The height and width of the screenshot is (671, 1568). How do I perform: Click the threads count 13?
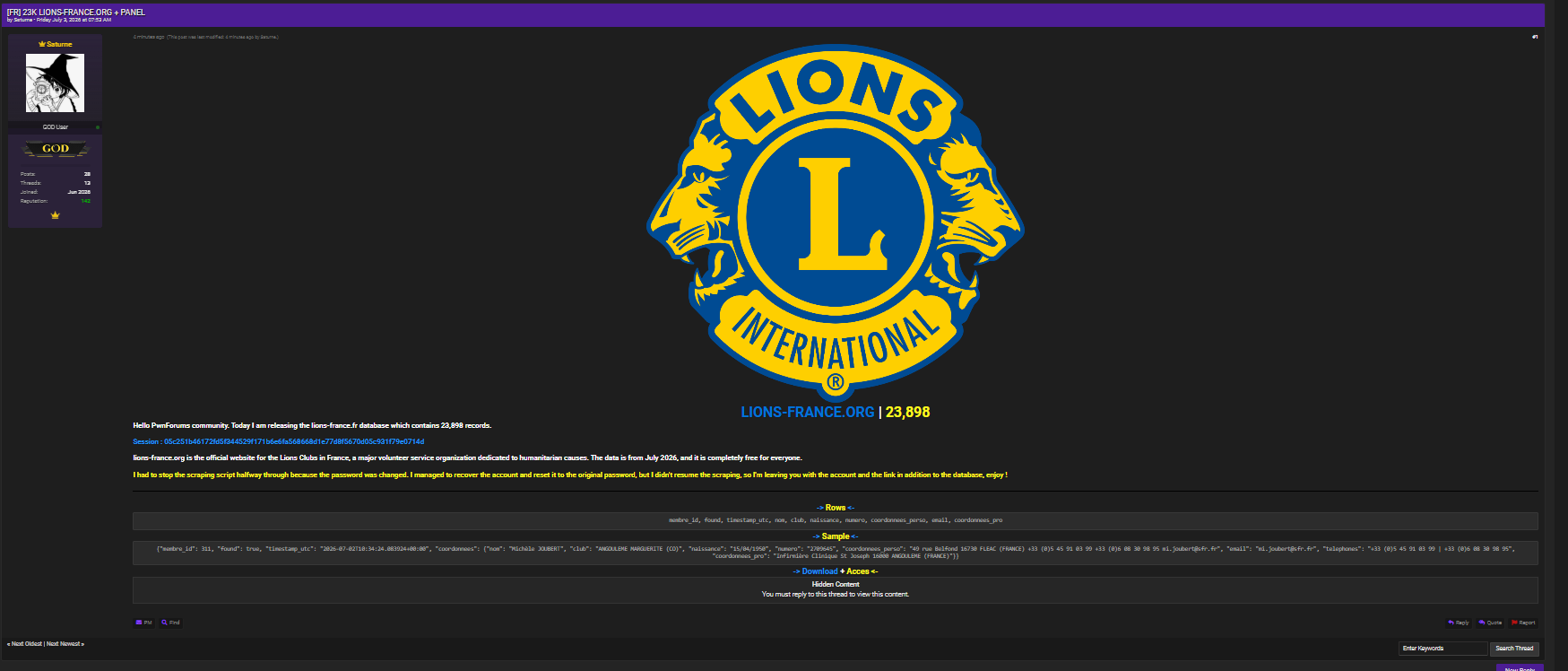click(87, 183)
